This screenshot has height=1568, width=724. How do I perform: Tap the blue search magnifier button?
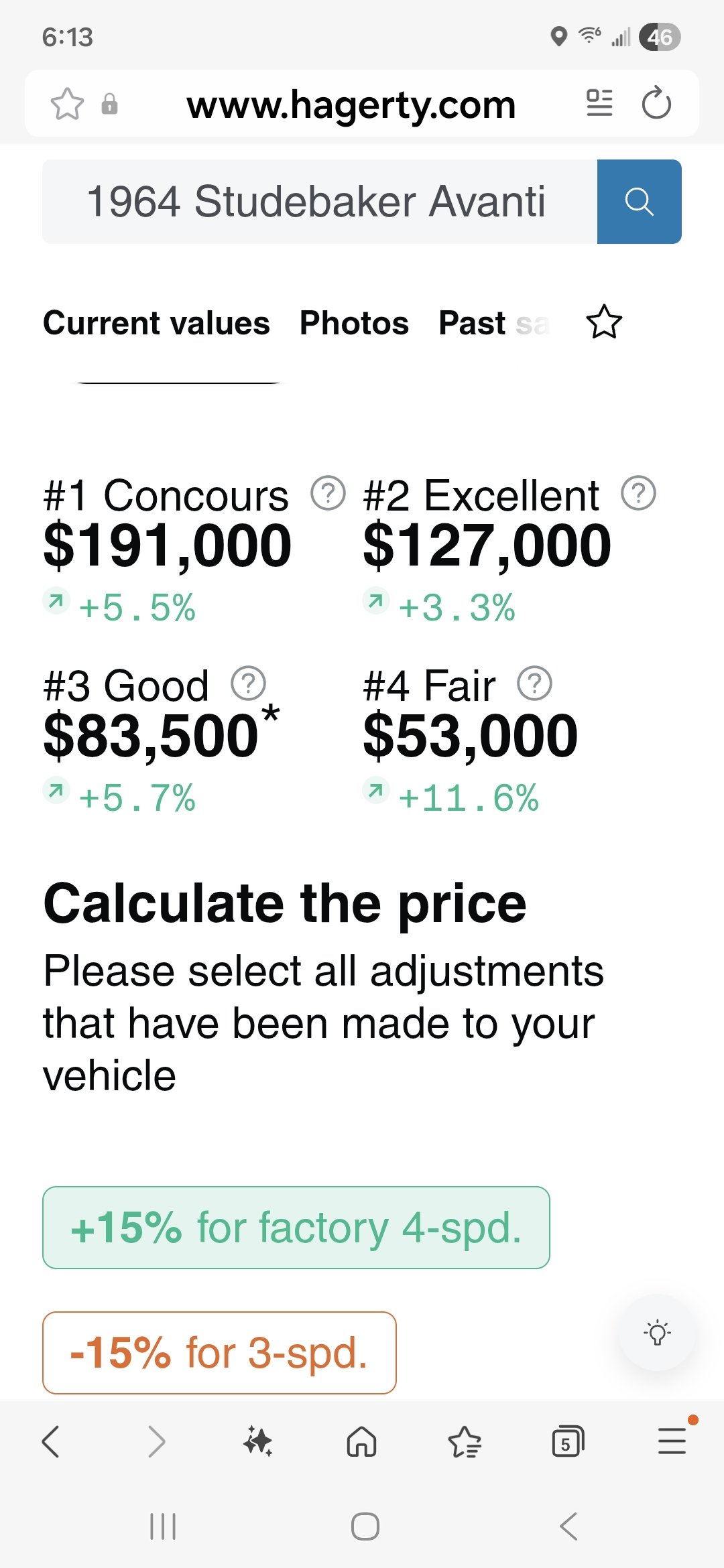click(x=639, y=202)
